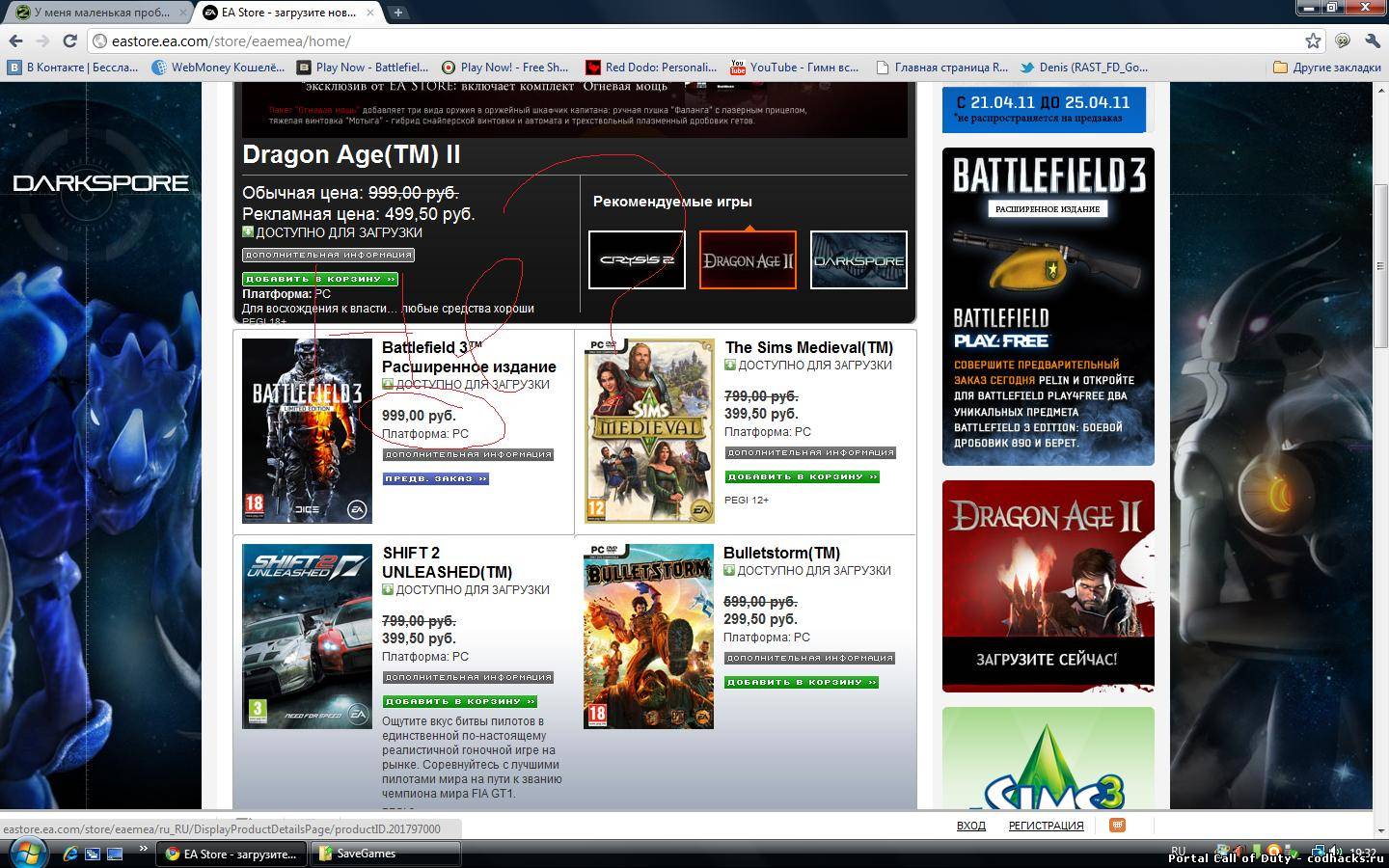This screenshot has width=1389, height=868.
Task: Close the EA Store tab
Action: tap(371, 13)
